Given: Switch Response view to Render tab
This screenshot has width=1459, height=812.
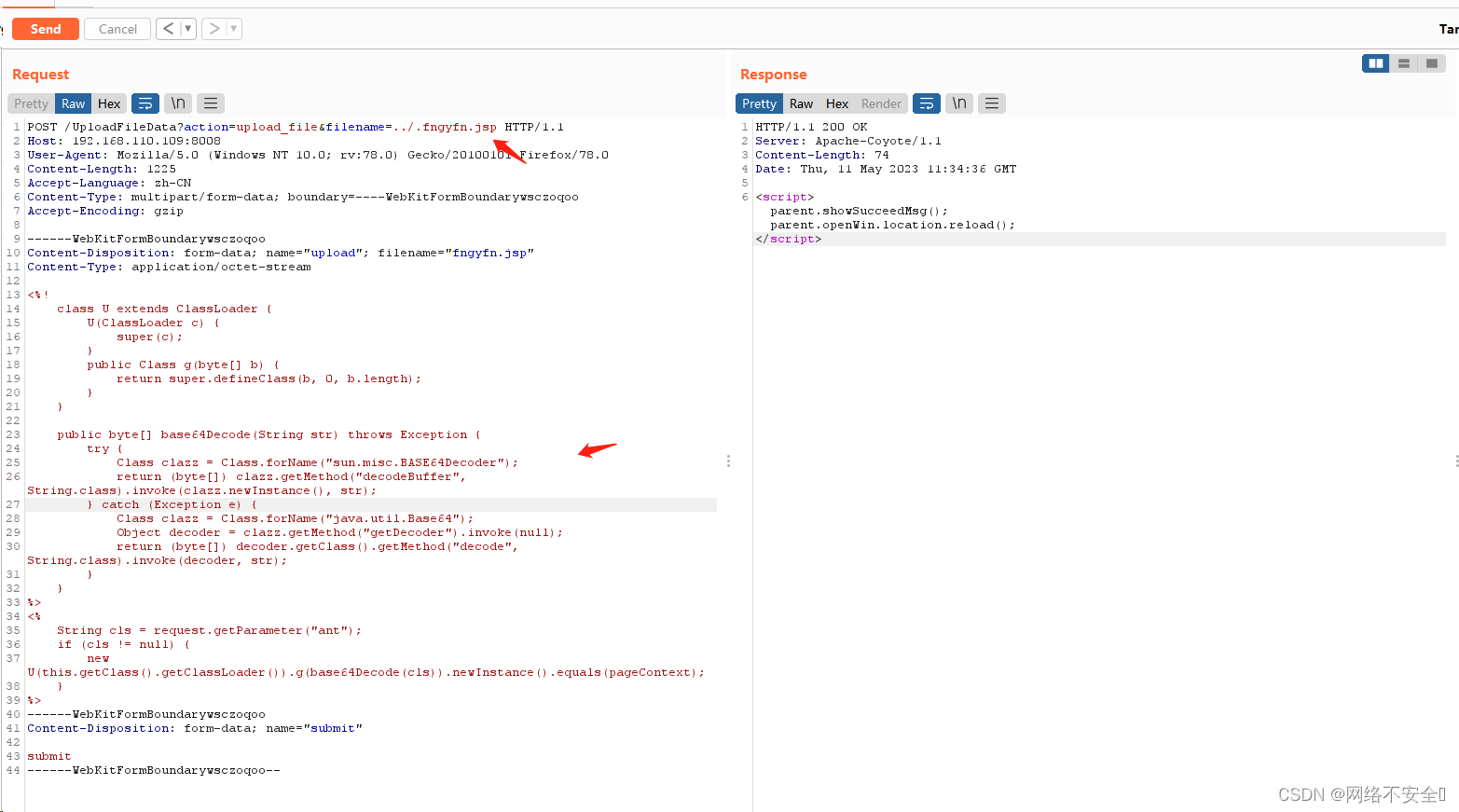Looking at the screenshot, I should coord(881,103).
